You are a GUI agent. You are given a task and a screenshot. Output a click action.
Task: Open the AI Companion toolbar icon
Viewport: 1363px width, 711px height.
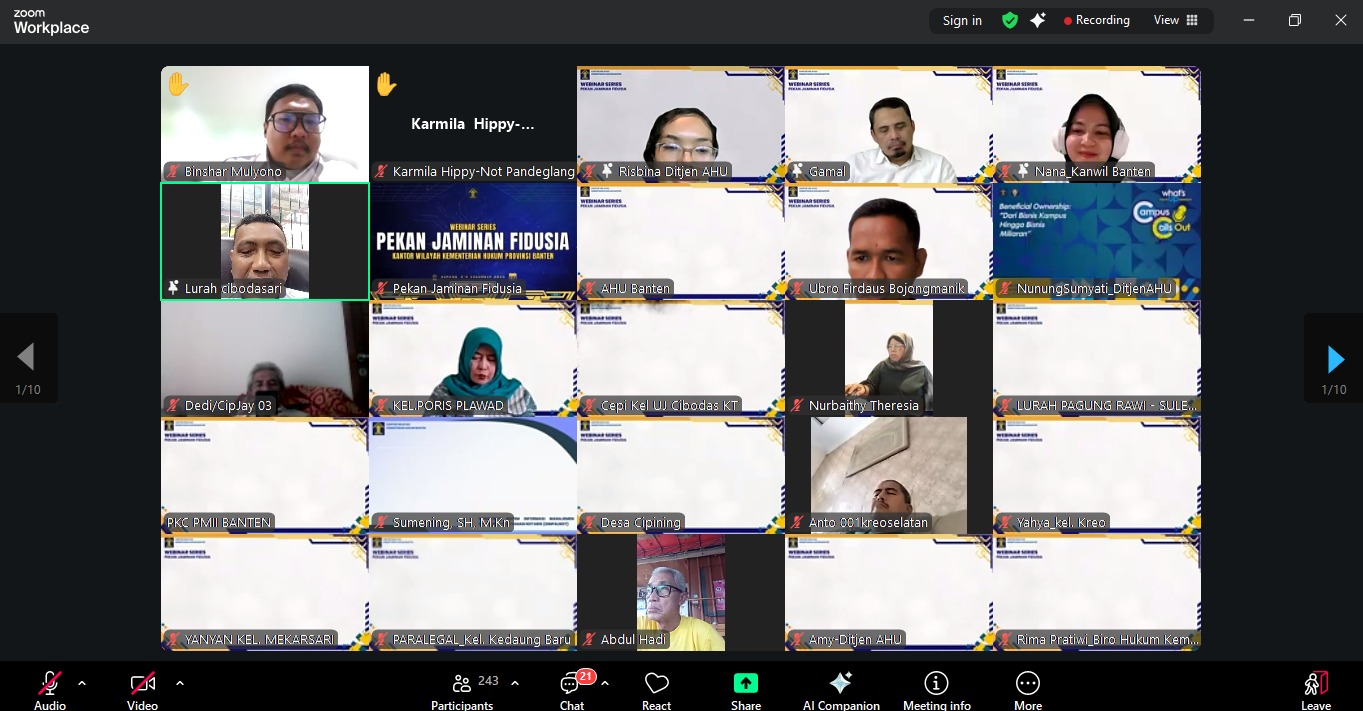pyautogui.click(x=841, y=684)
